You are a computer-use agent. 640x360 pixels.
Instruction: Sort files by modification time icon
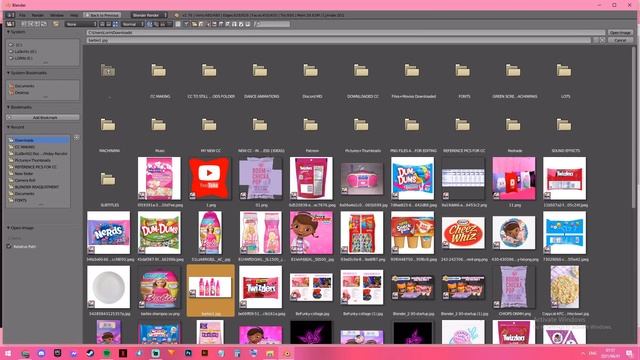tap(162, 24)
